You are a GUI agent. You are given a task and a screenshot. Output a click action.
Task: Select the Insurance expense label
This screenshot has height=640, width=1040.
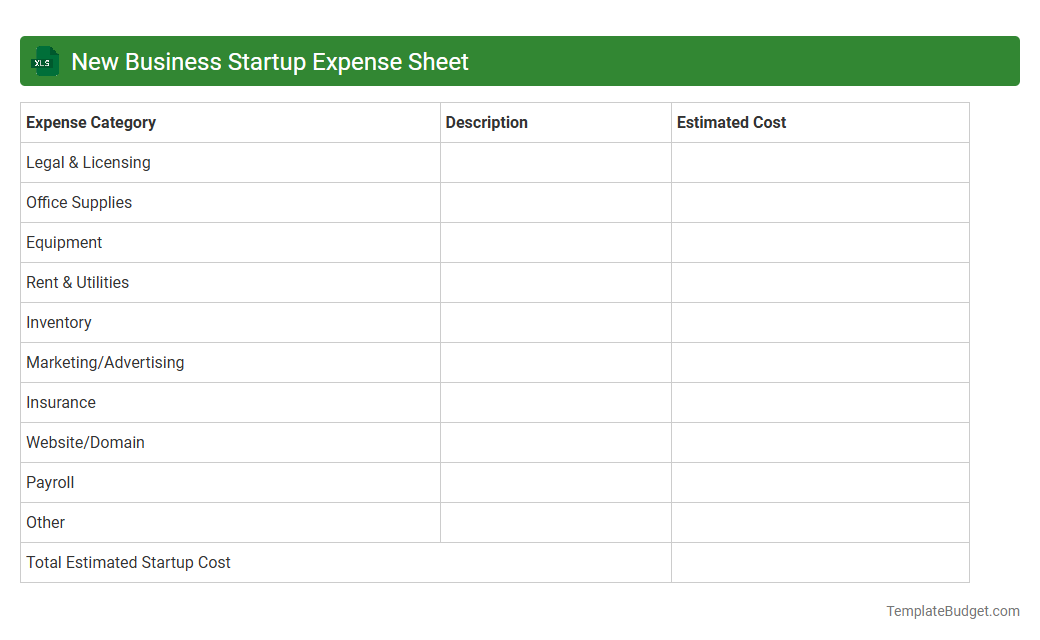click(x=61, y=402)
